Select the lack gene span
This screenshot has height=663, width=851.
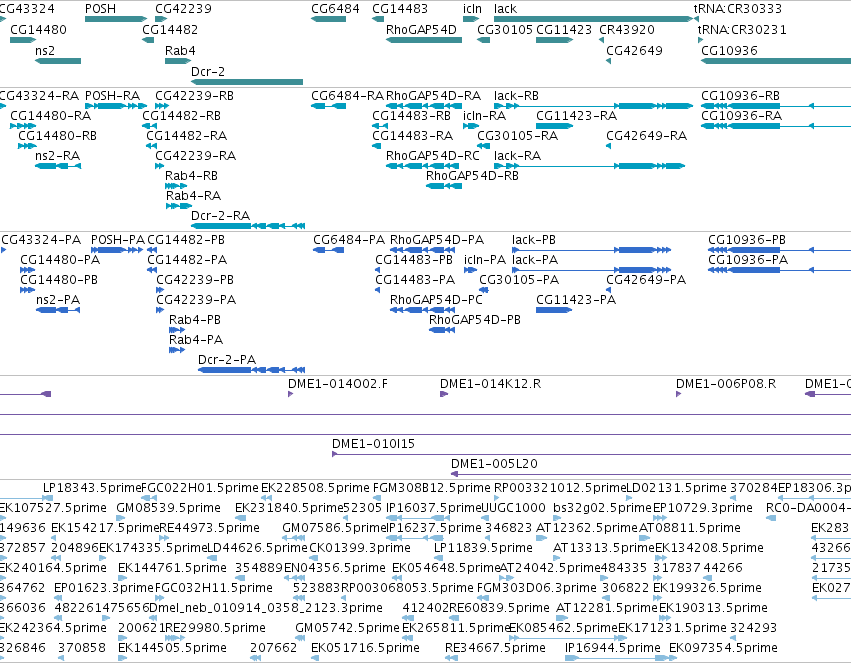(x=593, y=19)
